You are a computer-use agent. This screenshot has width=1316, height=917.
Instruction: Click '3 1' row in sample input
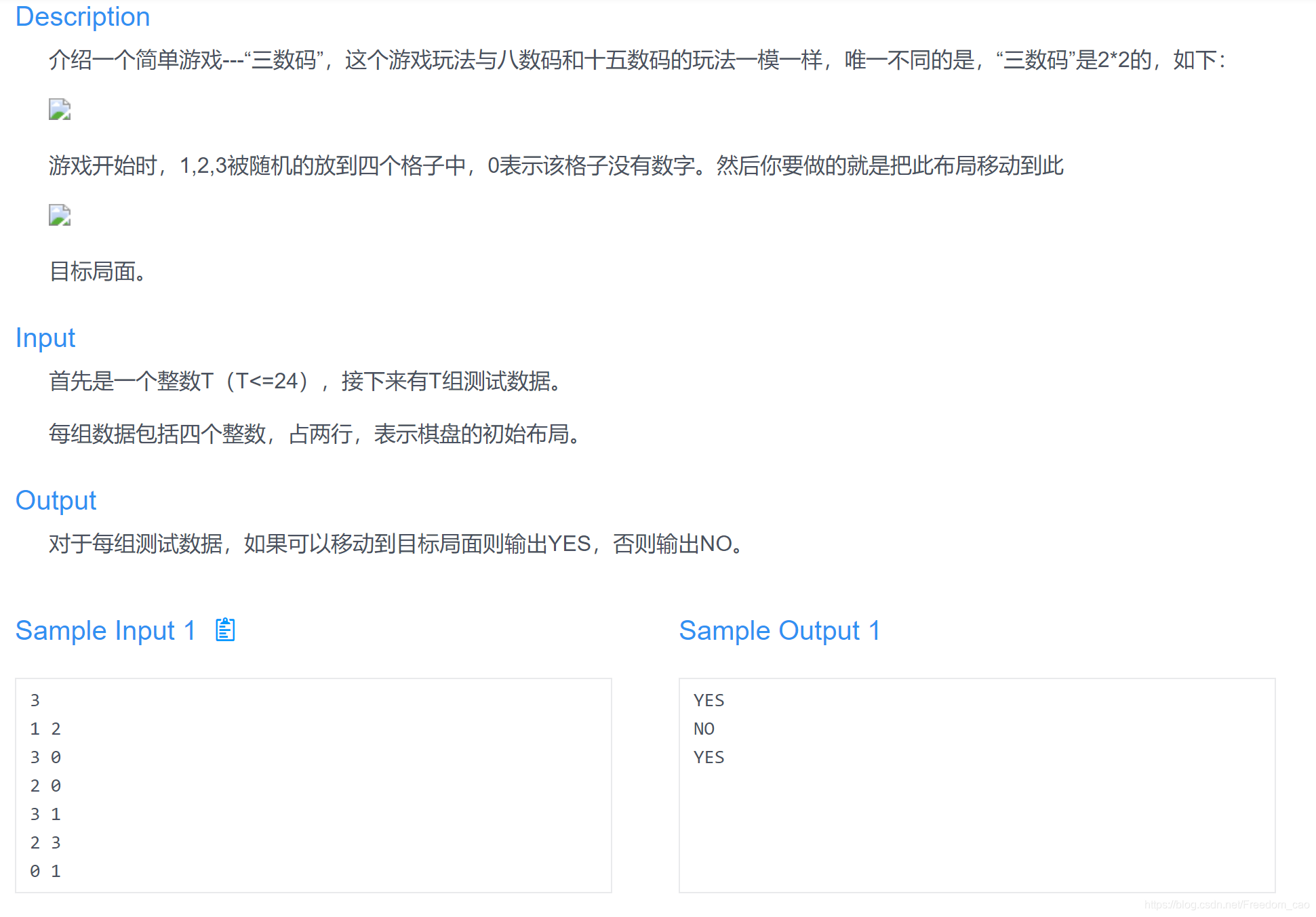pos(45,814)
